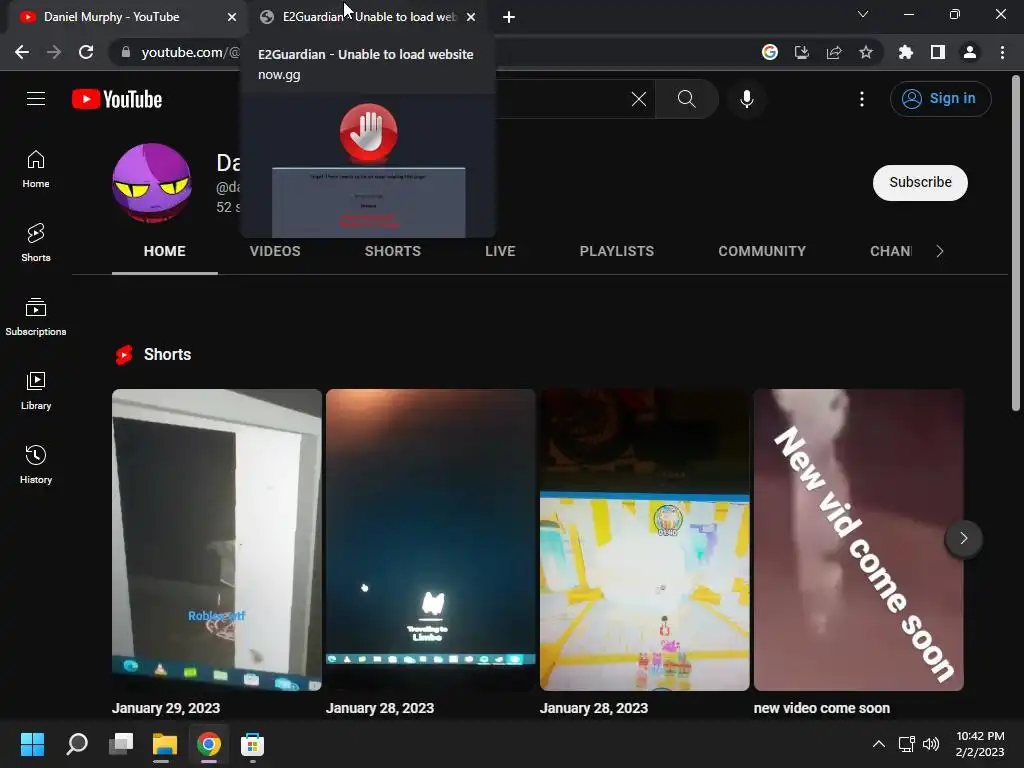
Task: Open the YouTube hamburger guide menu
Action: pyautogui.click(x=36, y=99)
